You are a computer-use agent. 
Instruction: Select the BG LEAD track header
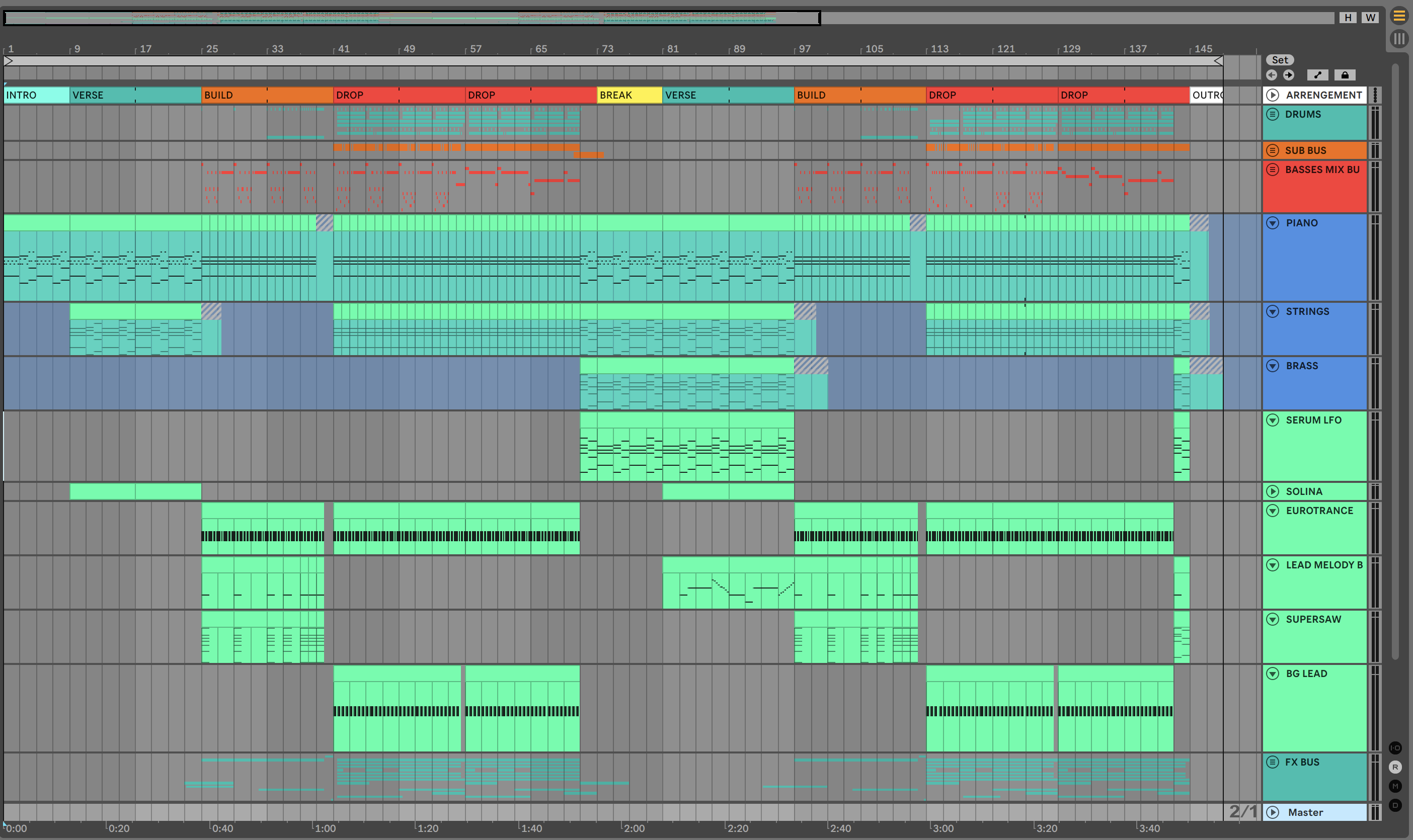click(1314, 708)
